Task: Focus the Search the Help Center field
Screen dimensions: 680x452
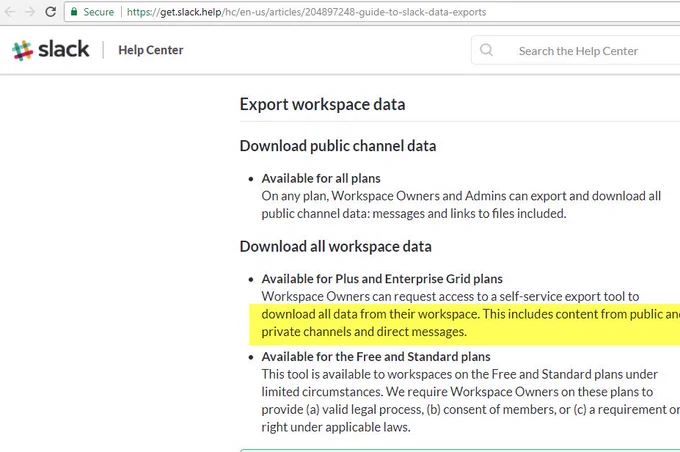Action: point(578,51)
